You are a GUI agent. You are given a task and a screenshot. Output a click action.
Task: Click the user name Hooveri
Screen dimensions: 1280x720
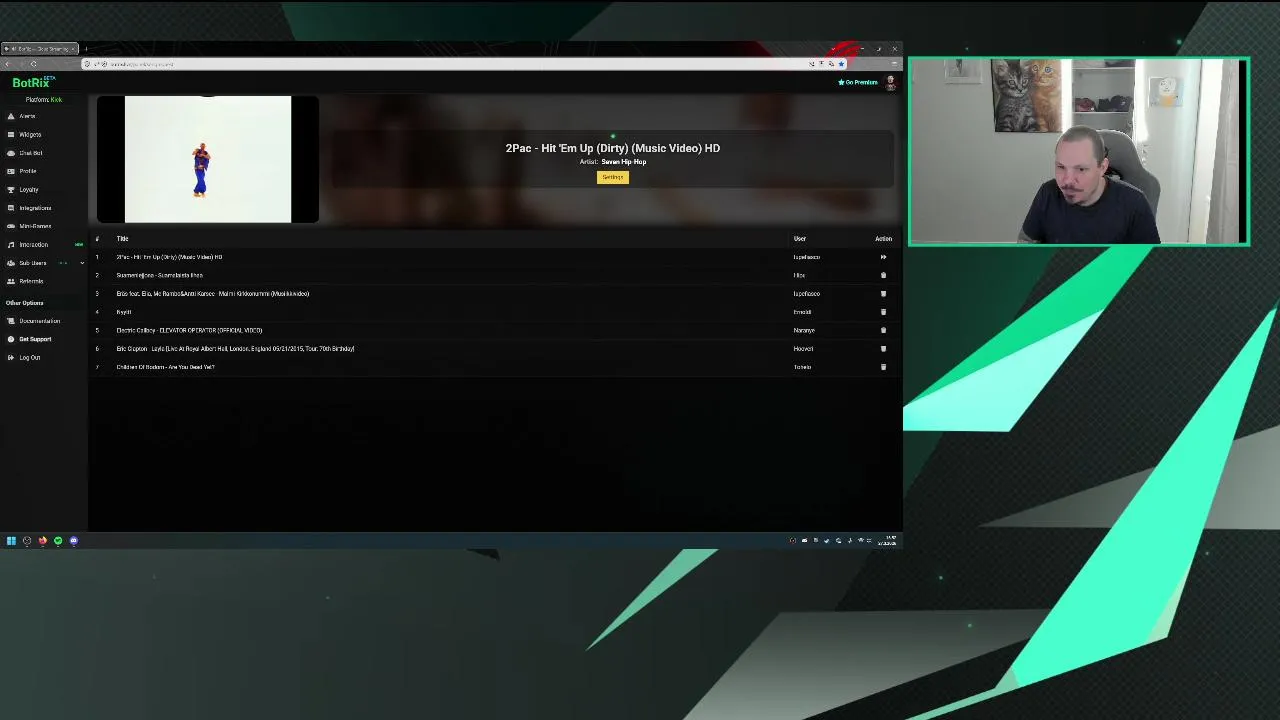click(x=803, y=349)
